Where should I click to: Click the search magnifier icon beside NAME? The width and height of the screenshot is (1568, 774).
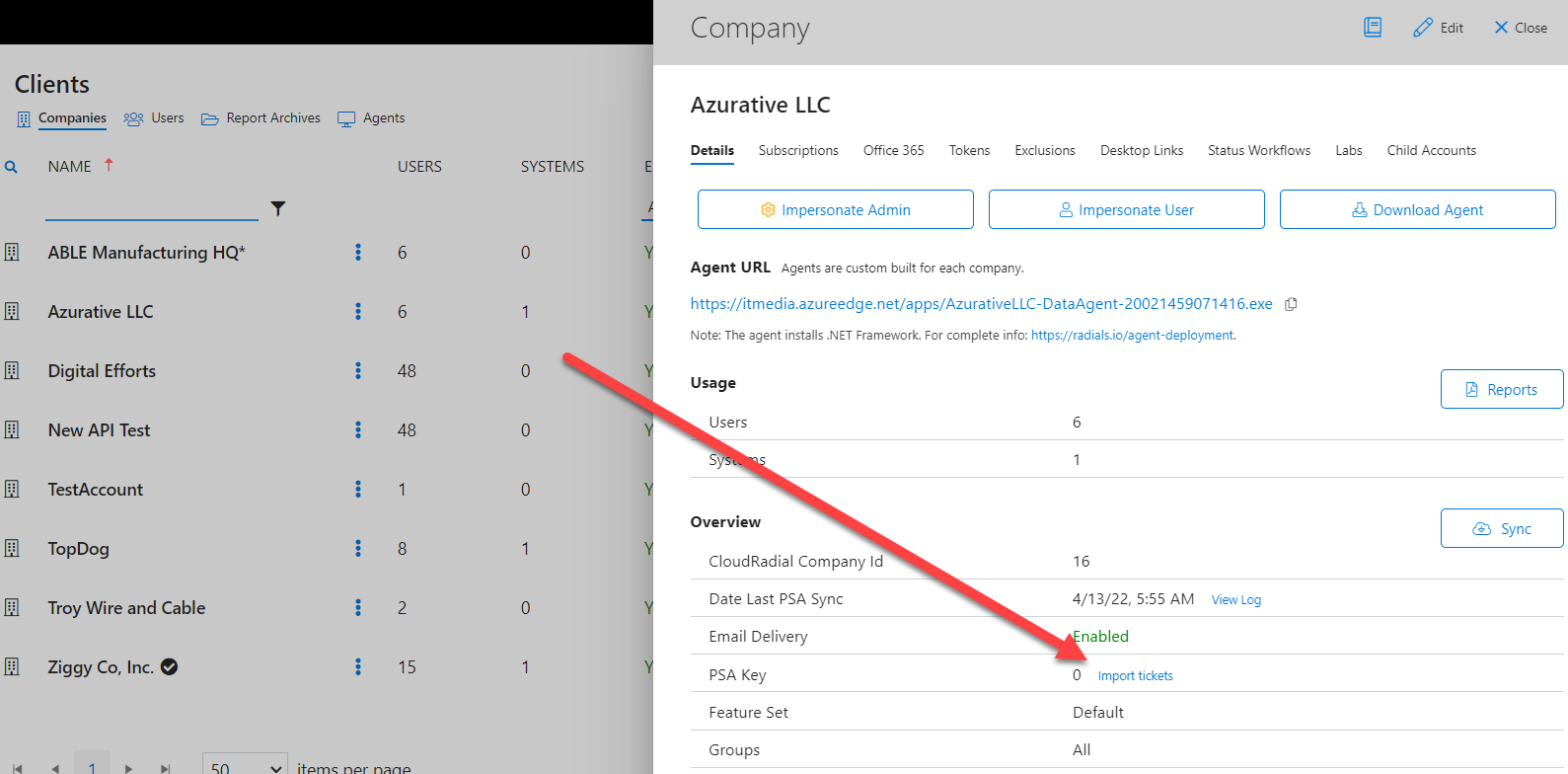point(11,167)
